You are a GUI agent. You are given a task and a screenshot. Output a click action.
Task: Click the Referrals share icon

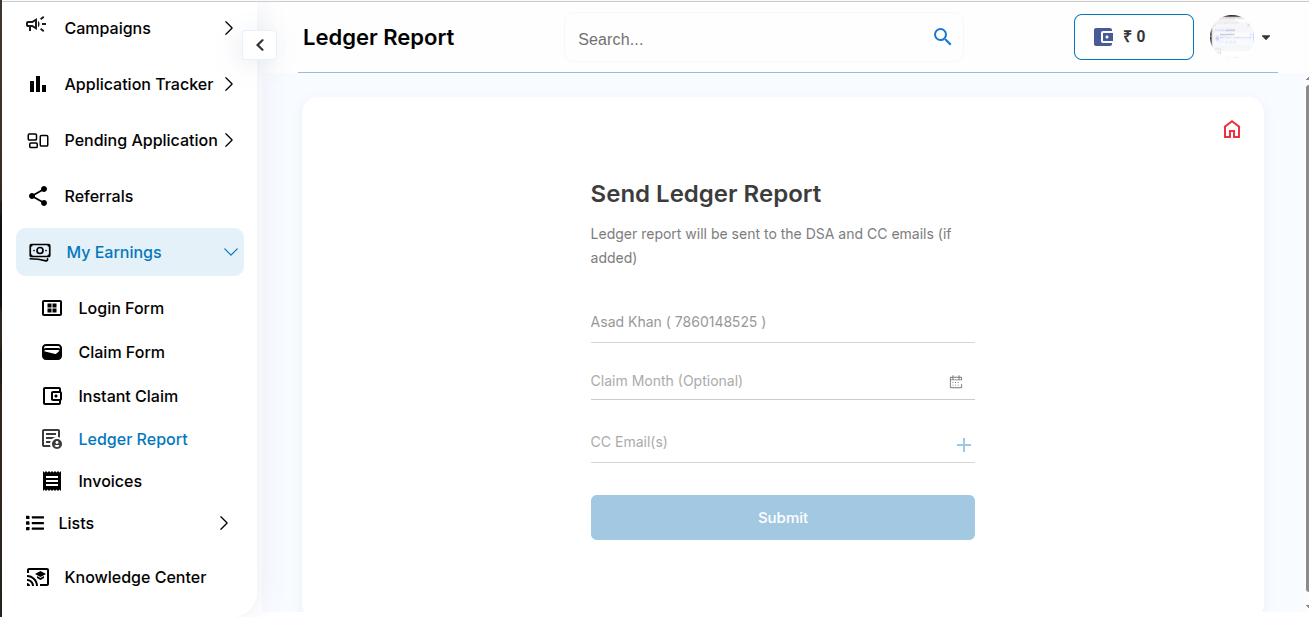(x=38, y=196)
